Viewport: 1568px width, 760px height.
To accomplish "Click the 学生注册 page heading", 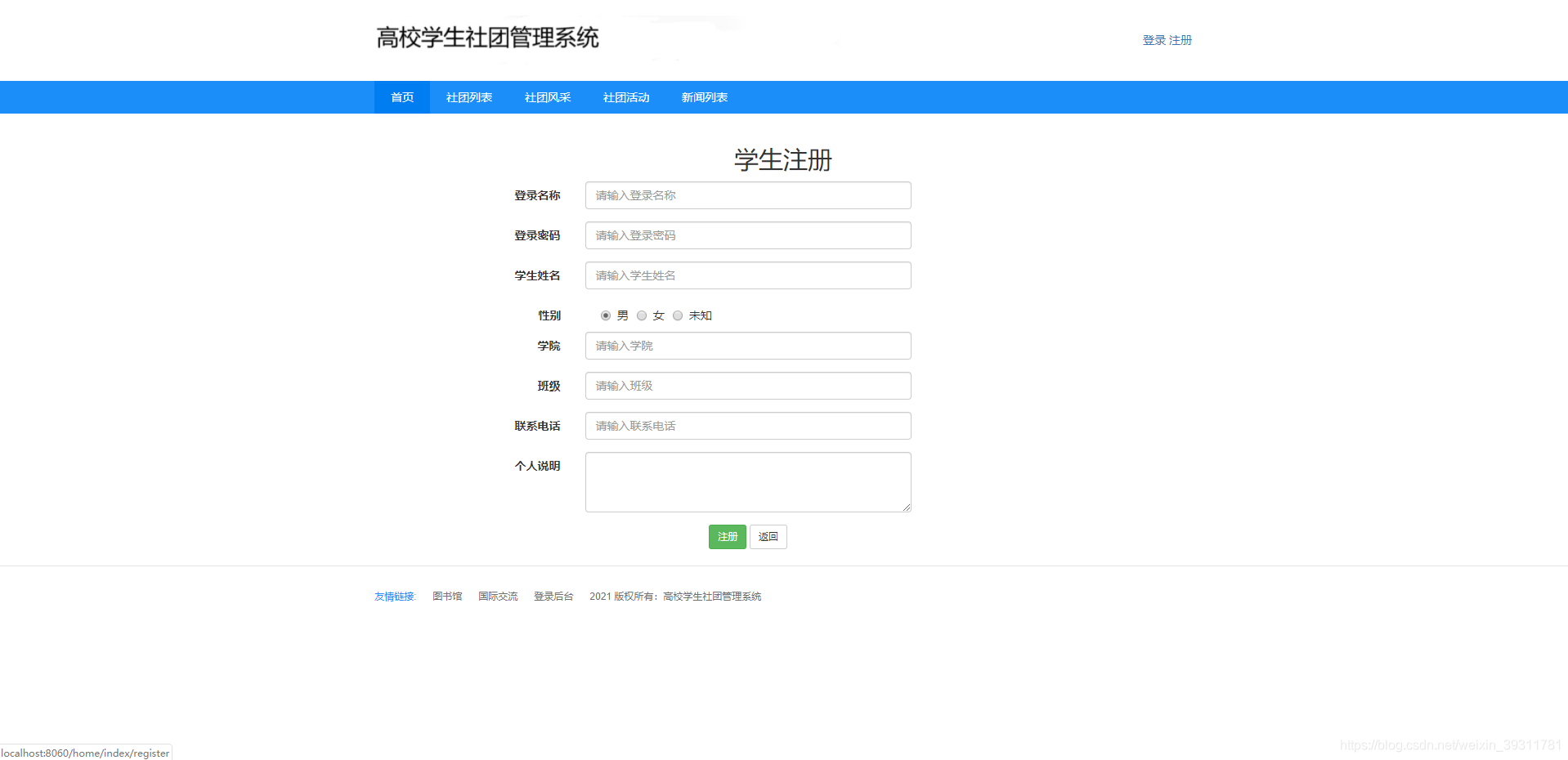I will [x=783, y=159].
